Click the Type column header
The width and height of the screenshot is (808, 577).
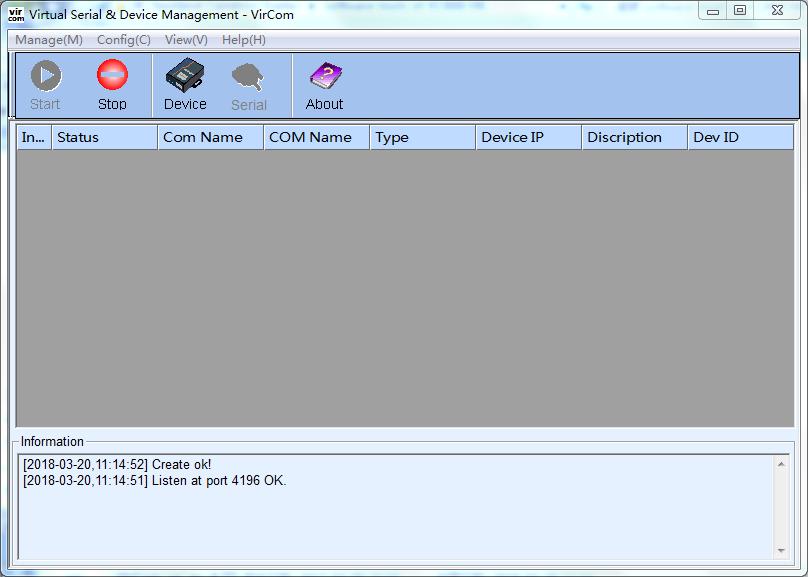pyautogui.click(x=422, y=137)
